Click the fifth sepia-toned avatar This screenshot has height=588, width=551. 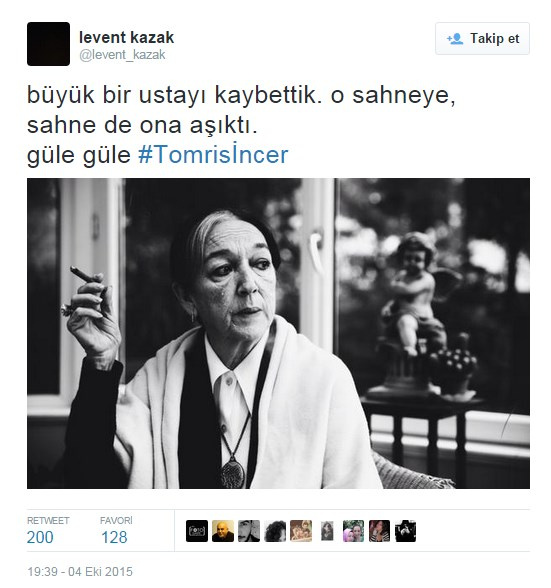301,531
